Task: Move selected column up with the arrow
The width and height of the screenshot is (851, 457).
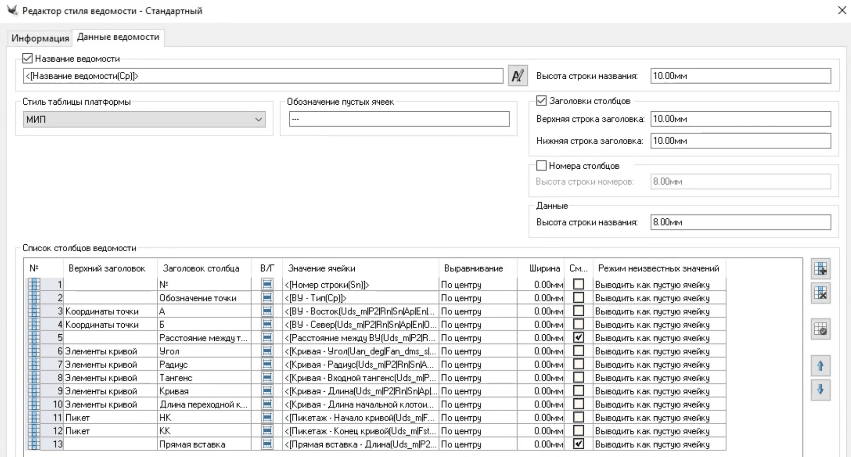Action: pyautogui.click(x=822, y=366)
